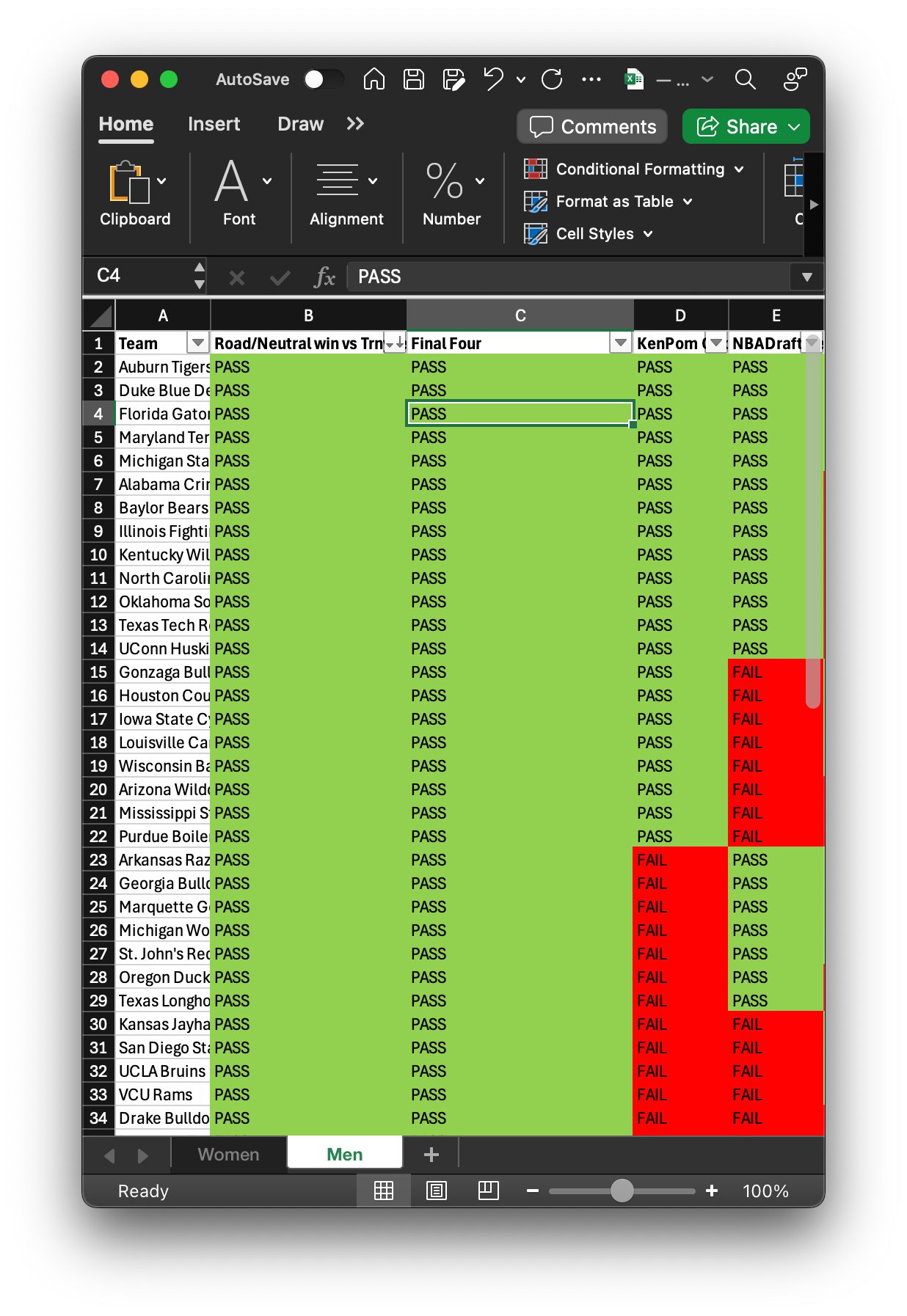Open the Home icon in title bar
907x1316 pixels.
pos(374,79)
